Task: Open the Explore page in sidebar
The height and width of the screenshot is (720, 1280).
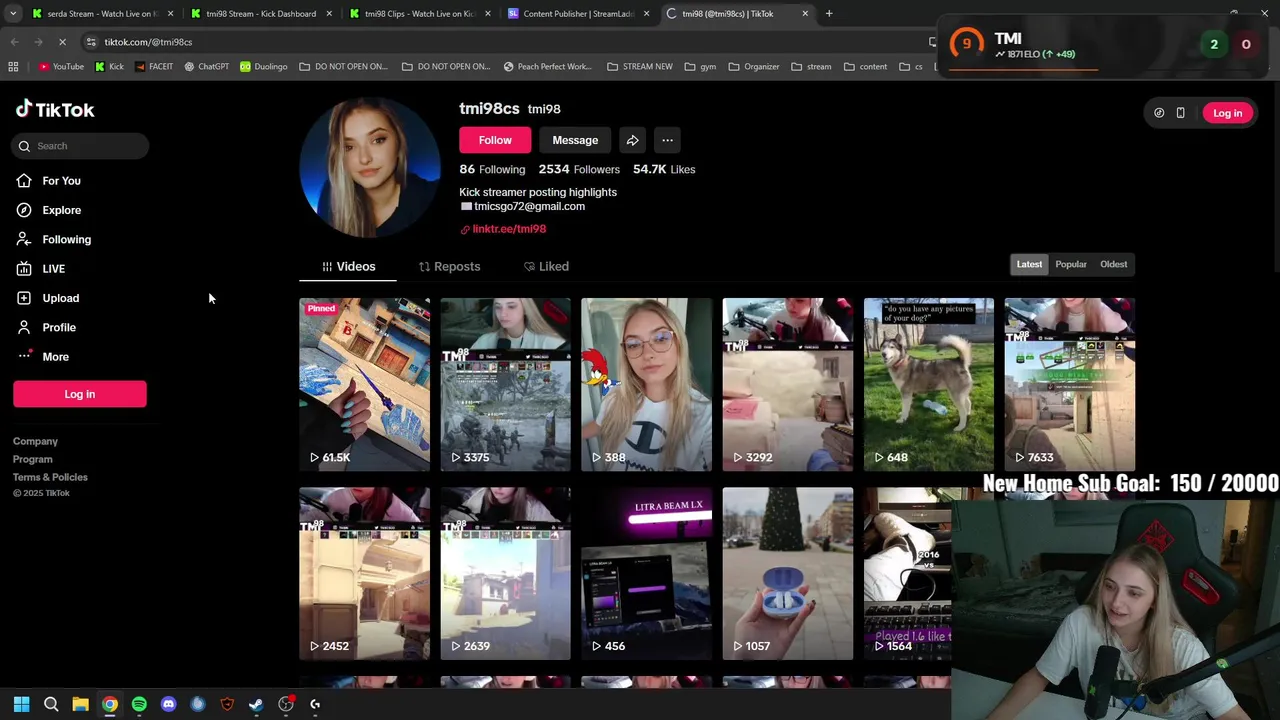Action: 61,210
